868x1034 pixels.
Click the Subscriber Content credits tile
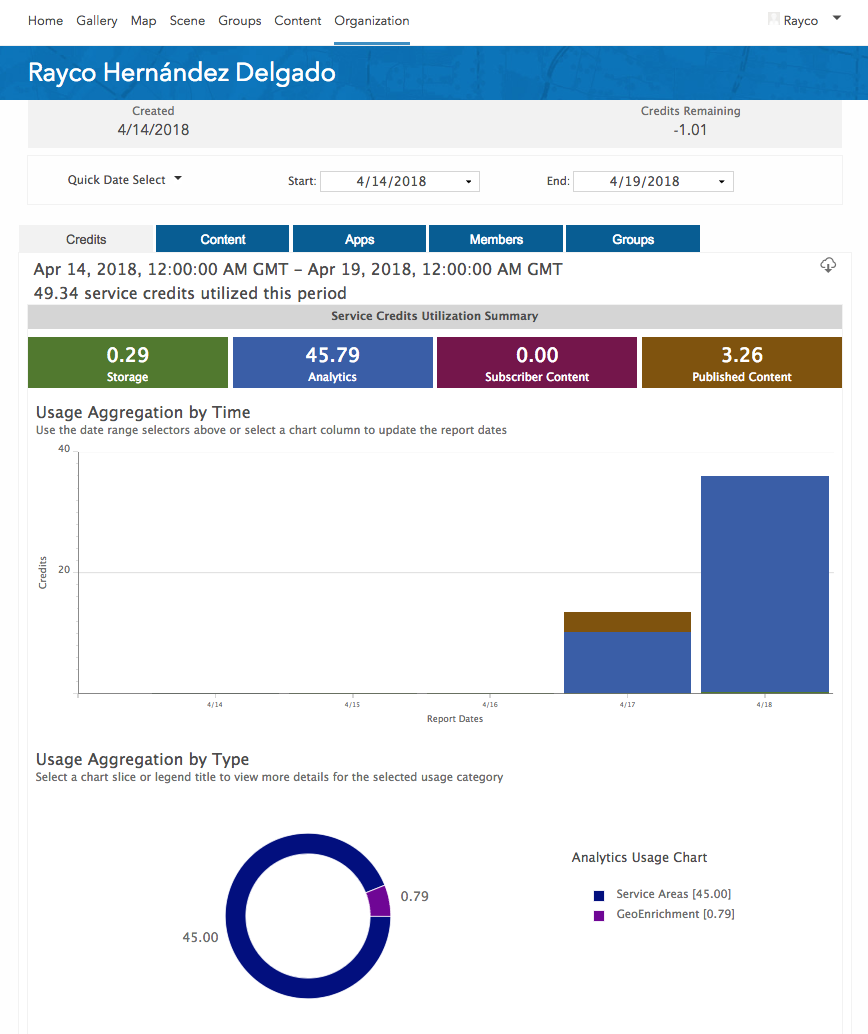pos(537,362)
